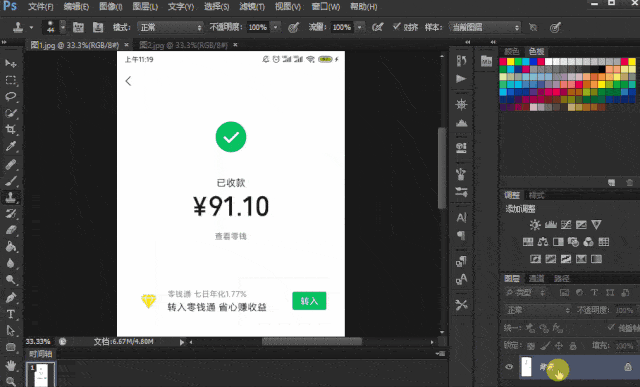Expand the status bar info arrow
Viewport: 640px width, 387px height.
(x=182, y=342)
